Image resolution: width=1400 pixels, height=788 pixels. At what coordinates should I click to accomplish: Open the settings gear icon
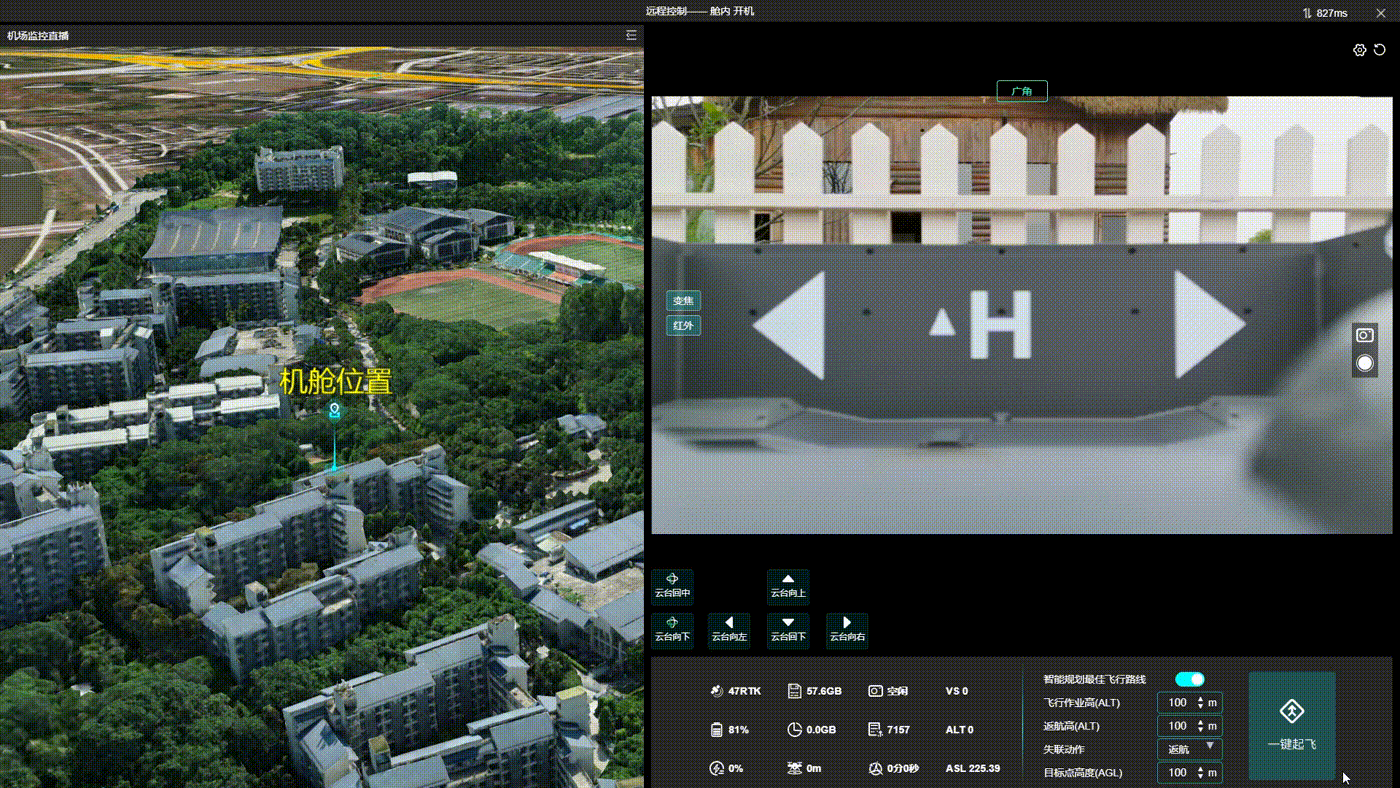coord(1359,50)
